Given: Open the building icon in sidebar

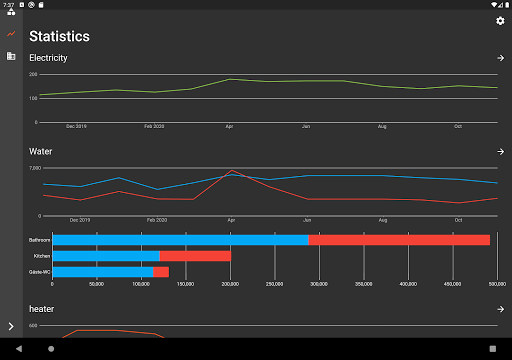Looking at the screenshot, I should [x=11, y=56].
